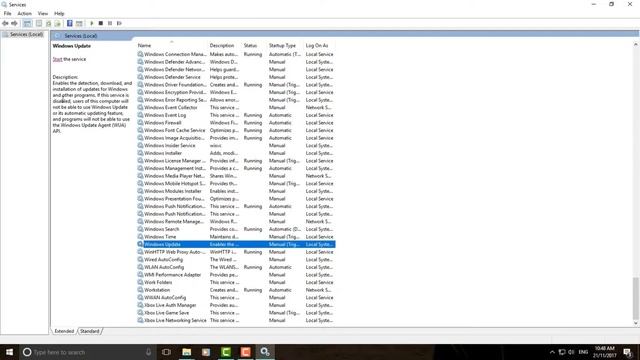This screenshot has width=640, height=360.
Task: Click the gear icon beside Windows Firewall row
Action: point(140,122)
